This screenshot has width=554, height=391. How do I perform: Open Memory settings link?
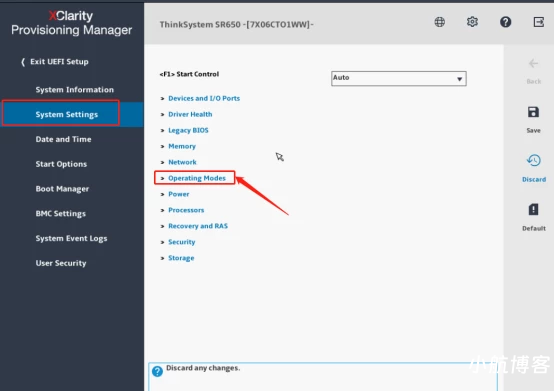182,146
